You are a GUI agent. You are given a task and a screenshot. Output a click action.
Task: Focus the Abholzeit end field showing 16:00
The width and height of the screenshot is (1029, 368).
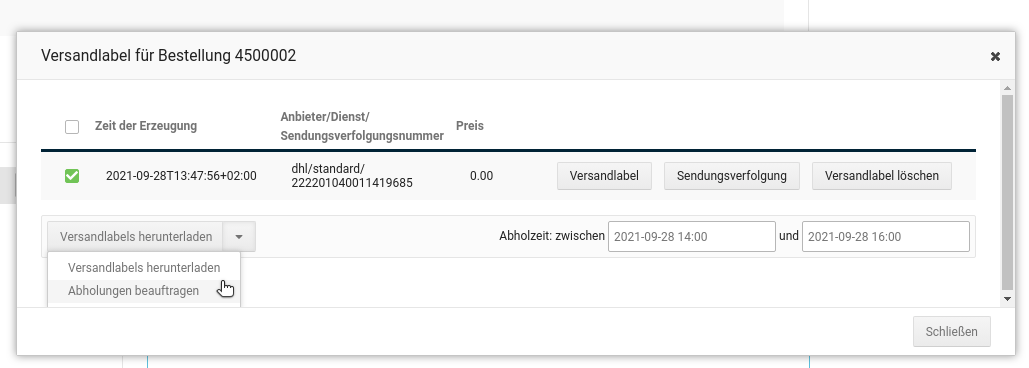tap(885, 236)
